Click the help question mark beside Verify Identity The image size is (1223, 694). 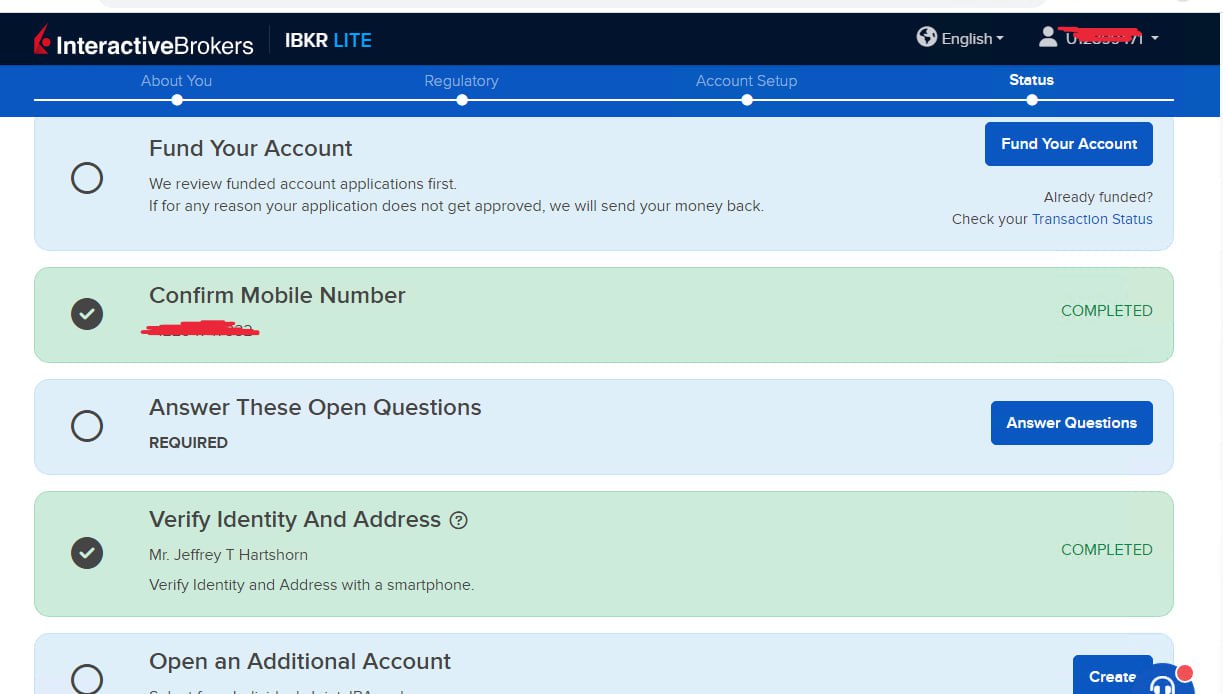(x=459, y=520)
